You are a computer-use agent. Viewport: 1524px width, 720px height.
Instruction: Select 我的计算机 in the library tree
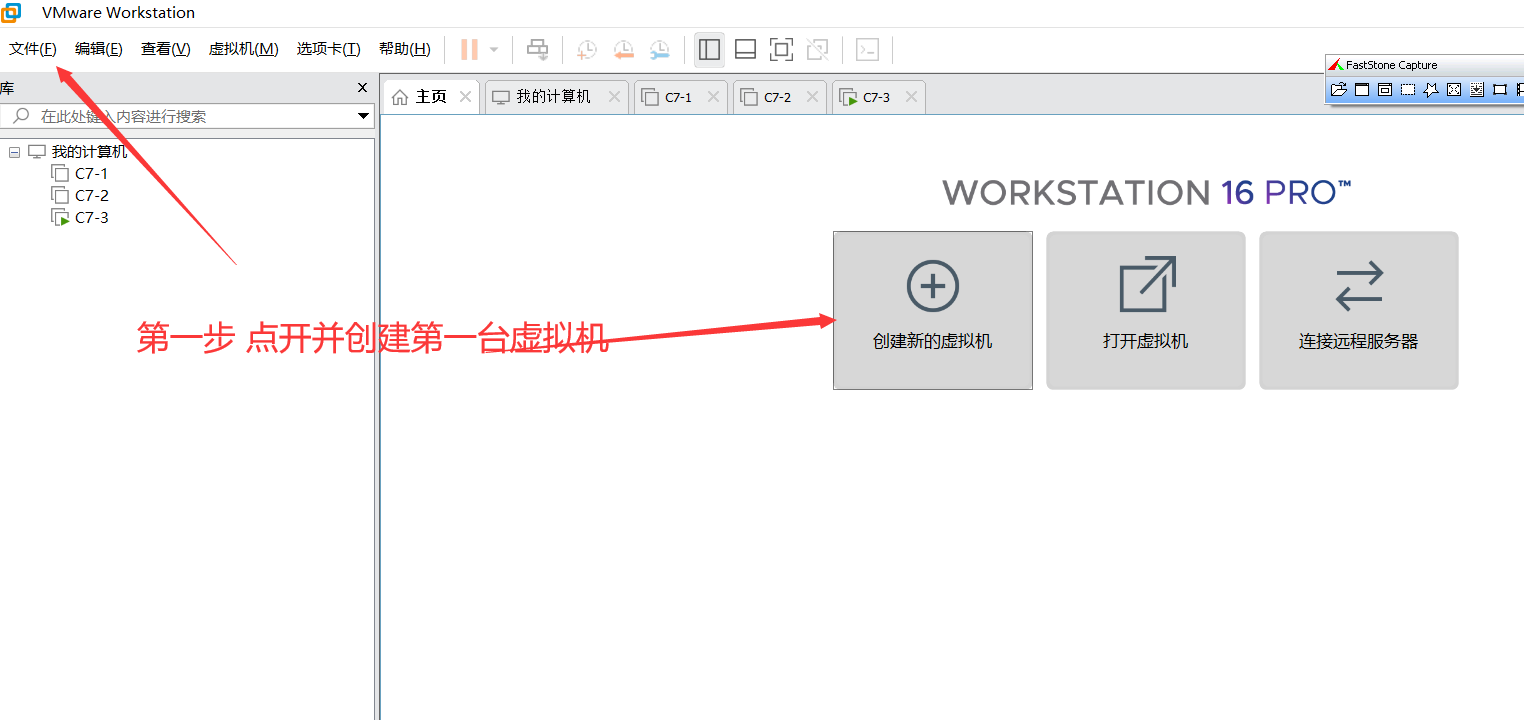pyautogui.click(x=89, y=152)
